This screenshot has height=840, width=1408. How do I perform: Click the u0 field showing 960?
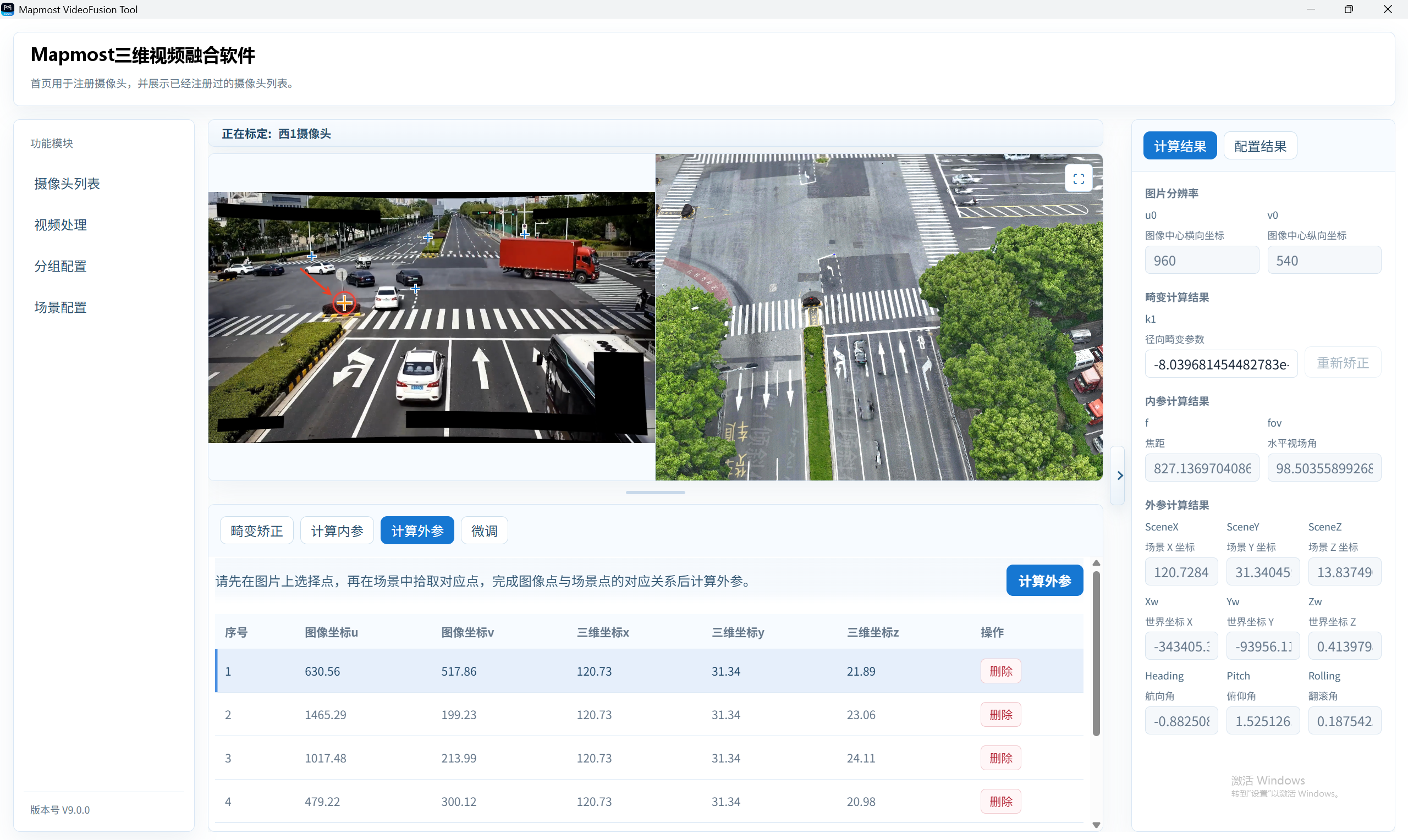1202,261
